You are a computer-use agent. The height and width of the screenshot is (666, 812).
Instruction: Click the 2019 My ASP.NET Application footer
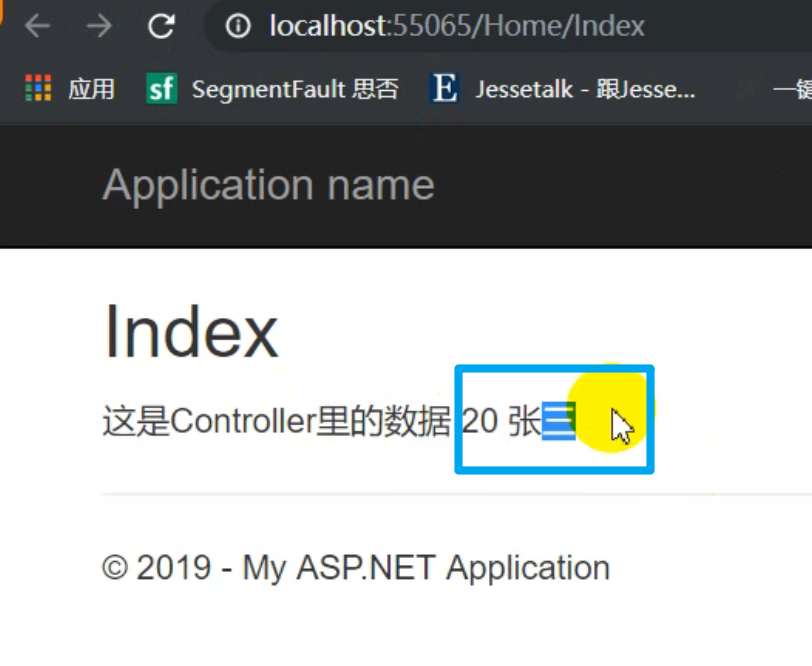coord(355,567)
